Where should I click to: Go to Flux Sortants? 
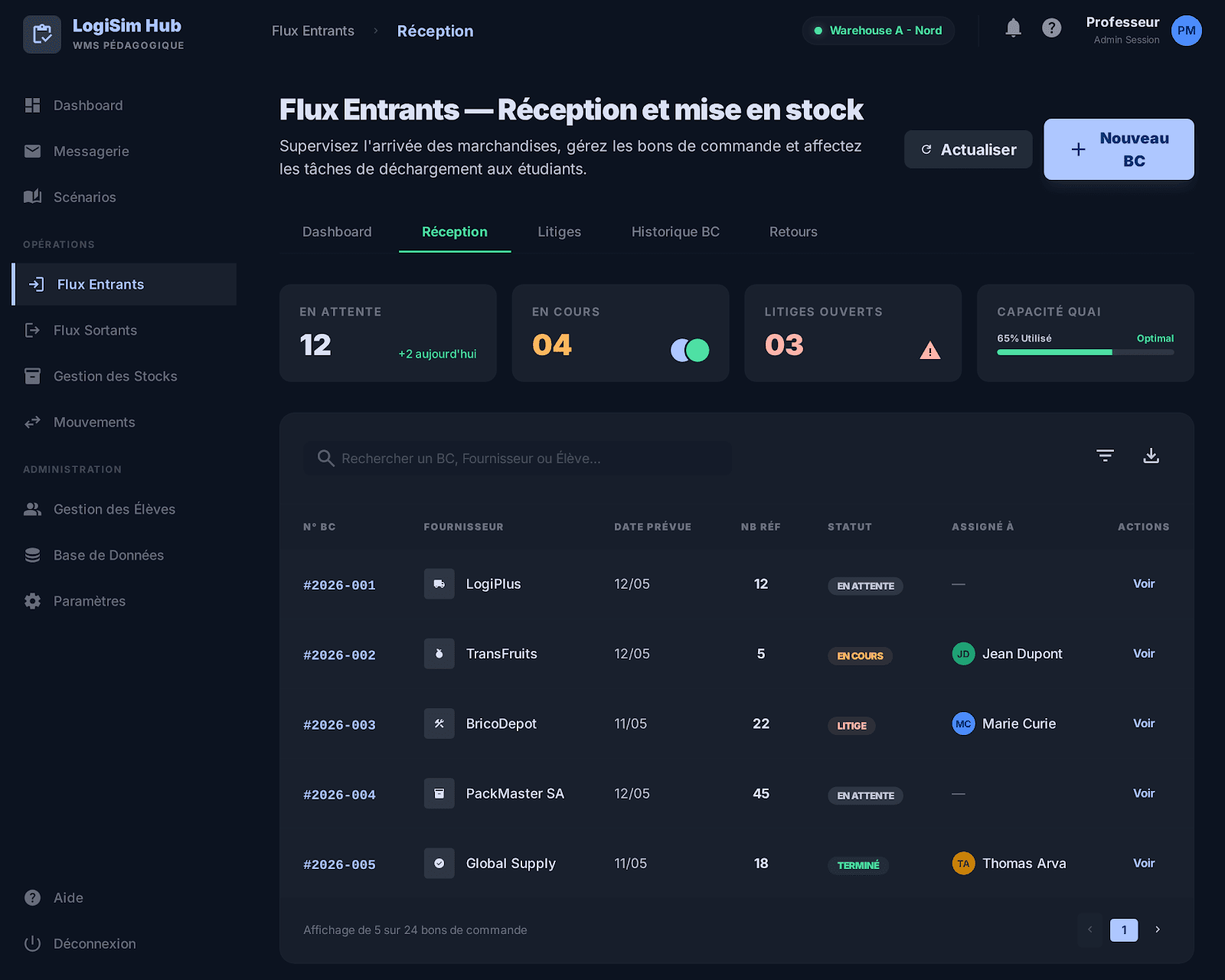[x=124, y=331]
